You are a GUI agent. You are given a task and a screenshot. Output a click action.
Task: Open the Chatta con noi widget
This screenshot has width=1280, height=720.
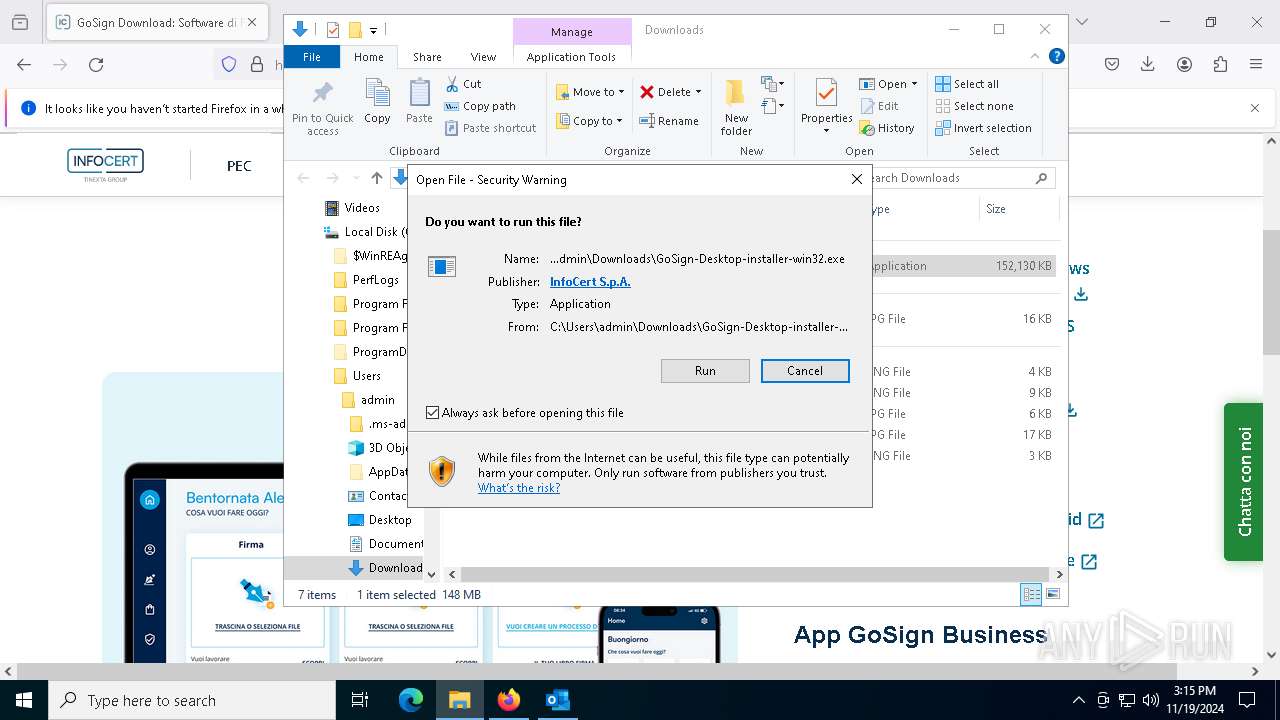(x=1243, y=482)
